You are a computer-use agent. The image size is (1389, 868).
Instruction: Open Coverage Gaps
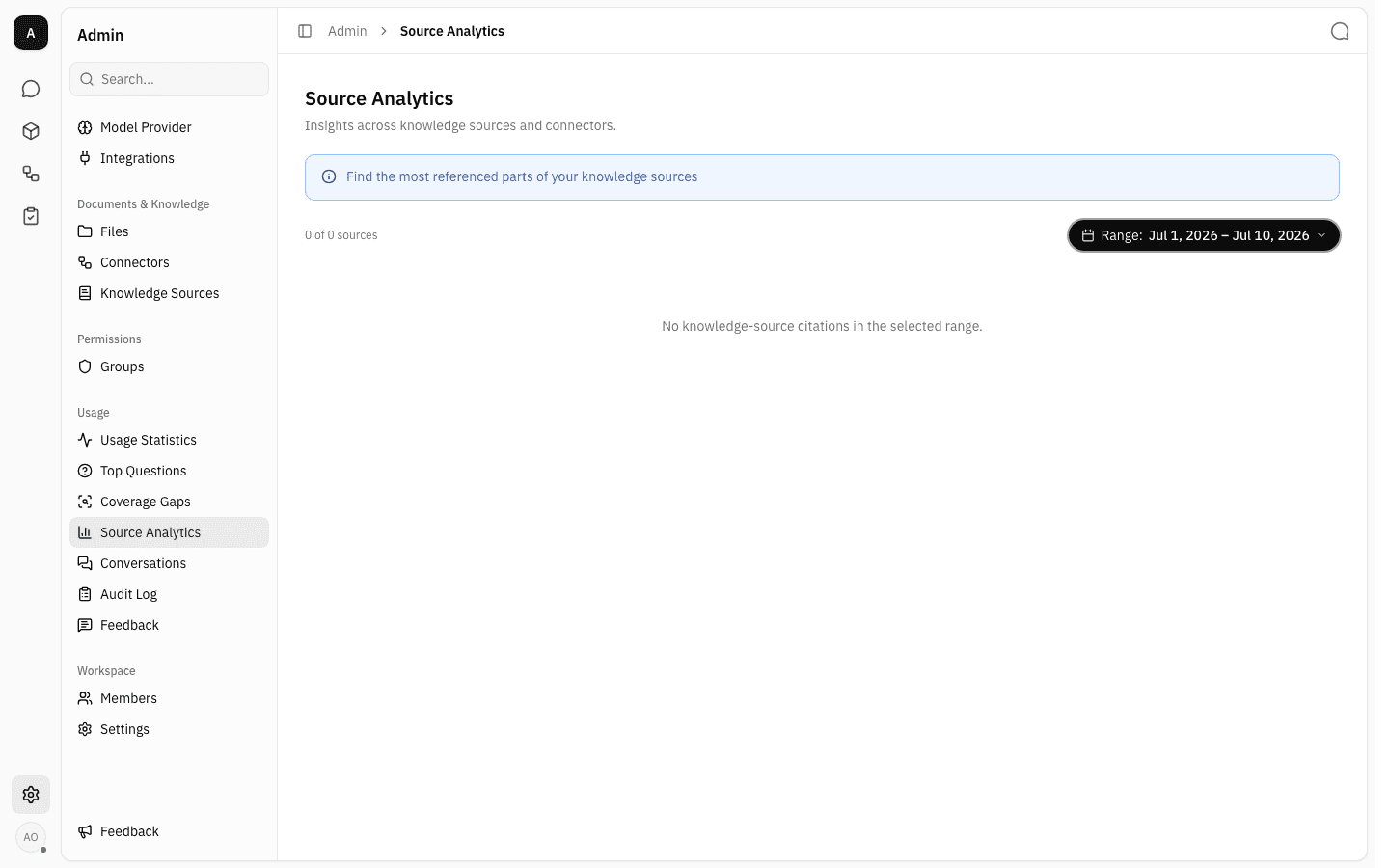(x=169, y=502)
